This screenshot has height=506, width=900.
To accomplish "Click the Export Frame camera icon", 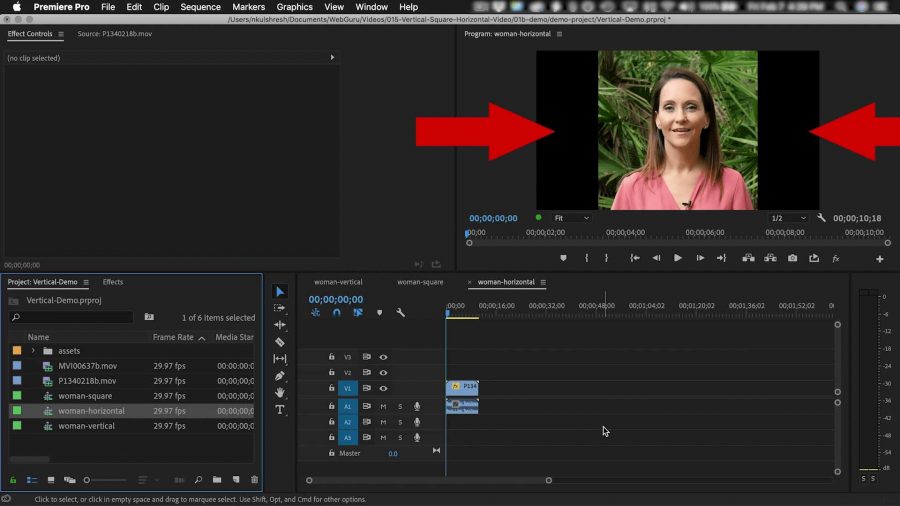I will point(792,258).
